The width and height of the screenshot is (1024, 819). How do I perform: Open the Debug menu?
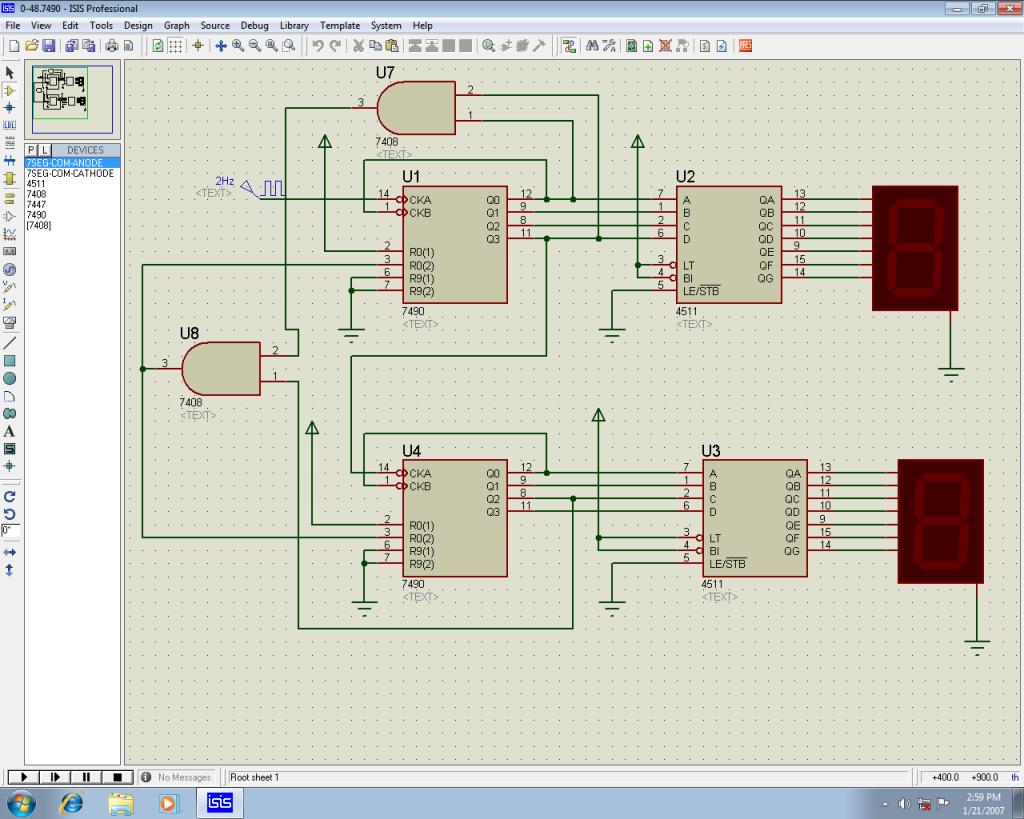(254, 25)
